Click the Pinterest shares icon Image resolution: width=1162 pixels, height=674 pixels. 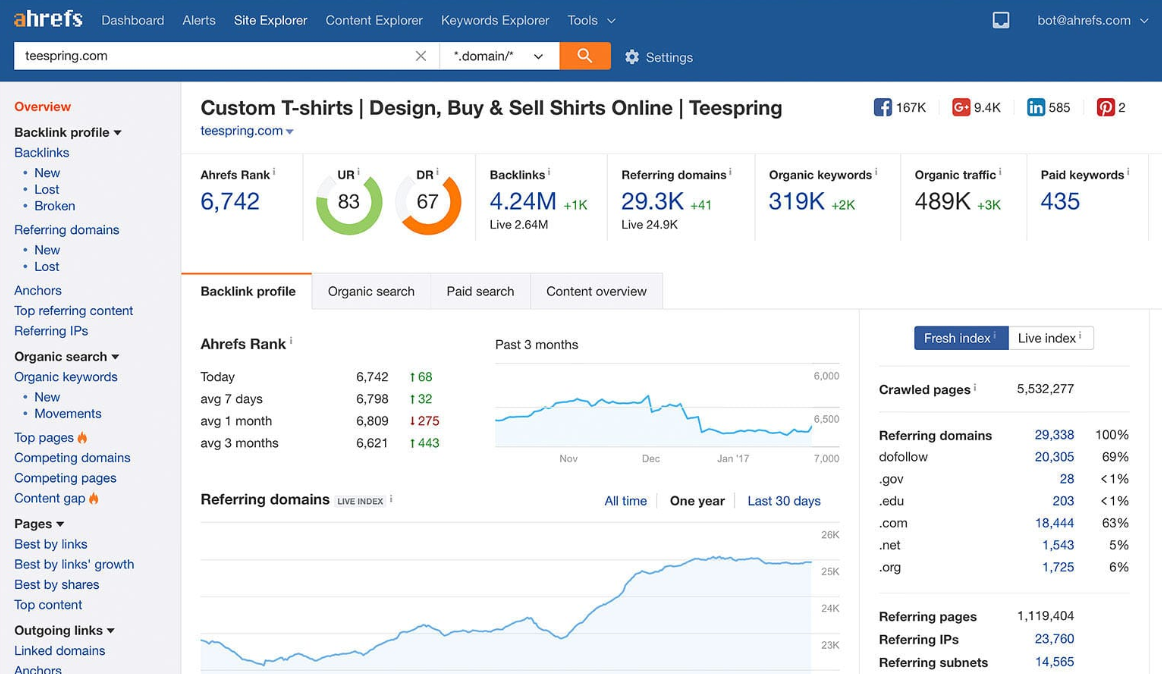pos(1105,108)
